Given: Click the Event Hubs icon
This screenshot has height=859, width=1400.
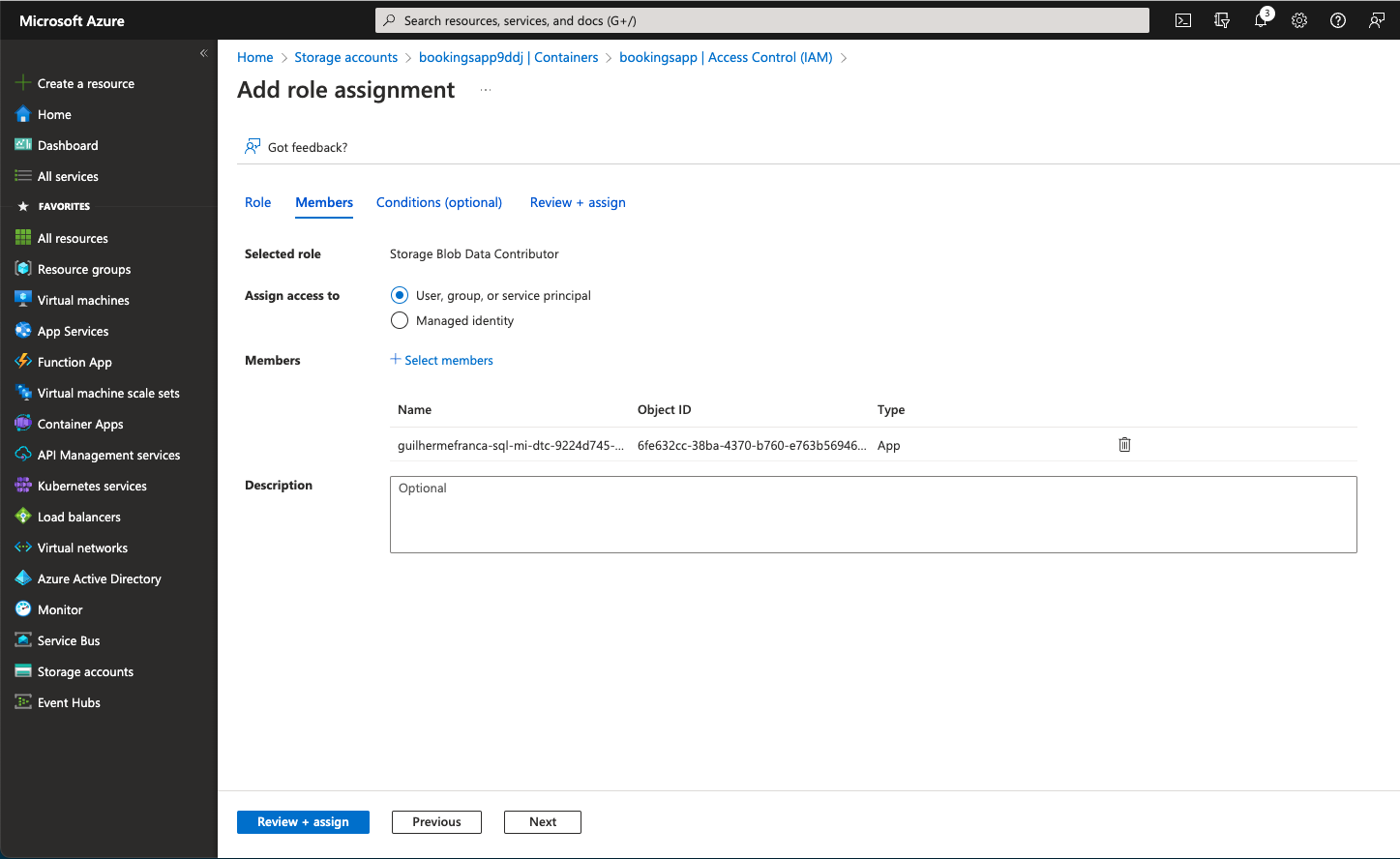Looking at the screenshot, I should click(x=23, y=702).
